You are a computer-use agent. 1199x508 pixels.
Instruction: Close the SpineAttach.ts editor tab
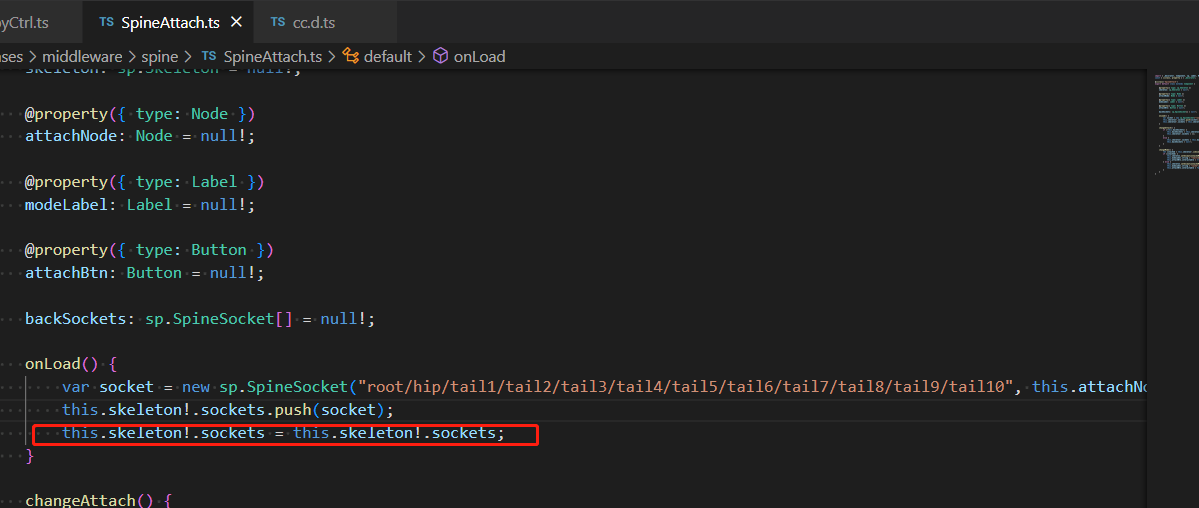236,22
